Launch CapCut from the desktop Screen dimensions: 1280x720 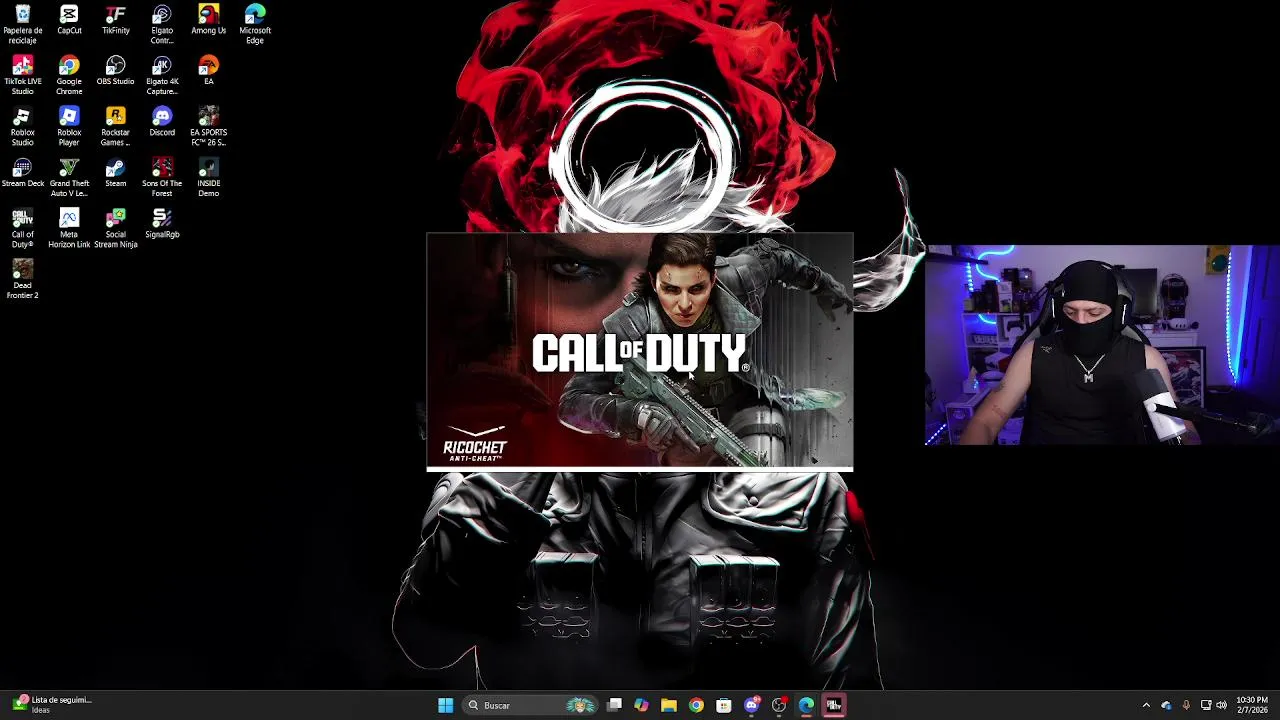click(x=69, y=20)
